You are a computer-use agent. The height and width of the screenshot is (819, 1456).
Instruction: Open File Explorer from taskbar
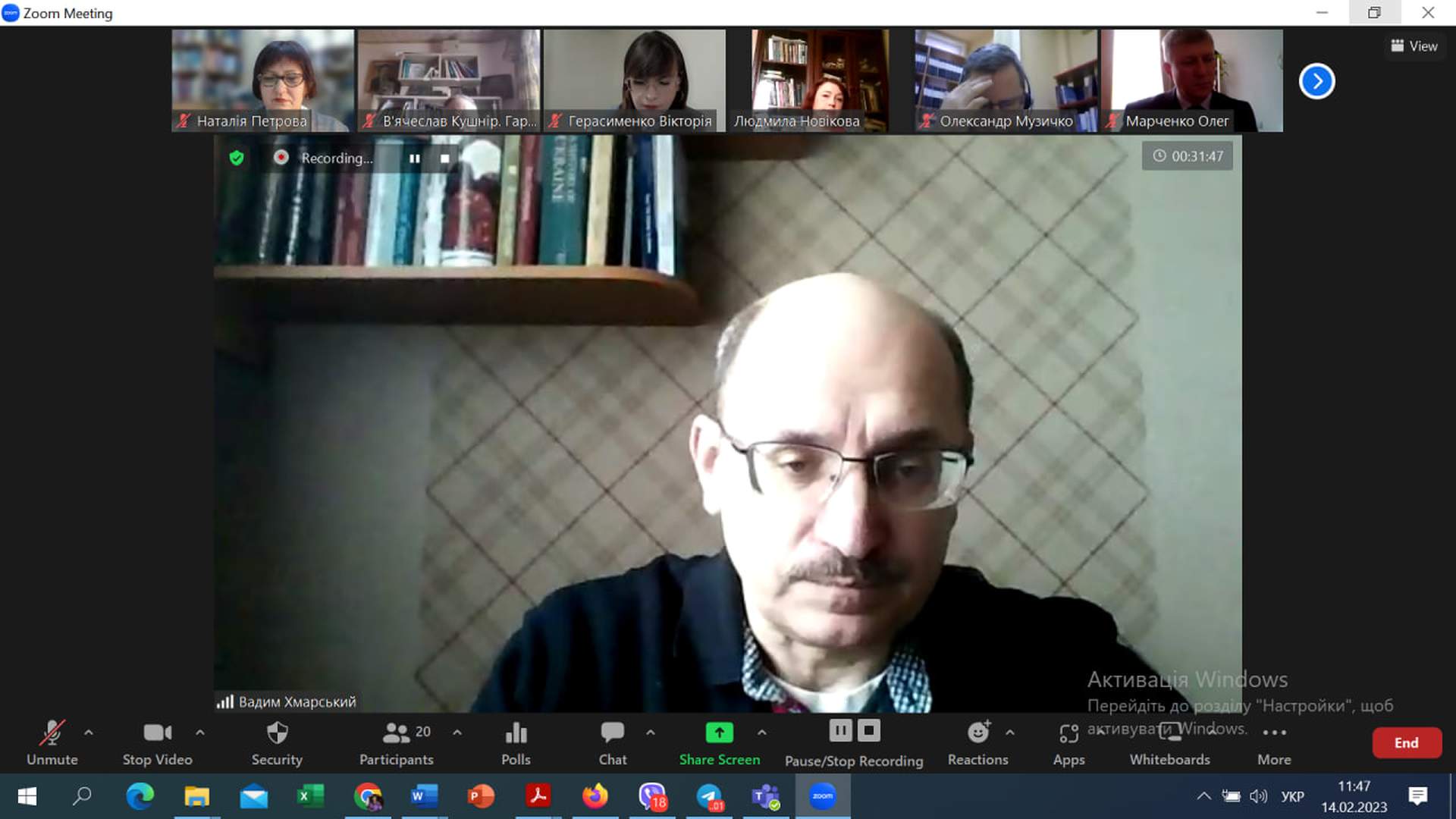click(196, 796)
